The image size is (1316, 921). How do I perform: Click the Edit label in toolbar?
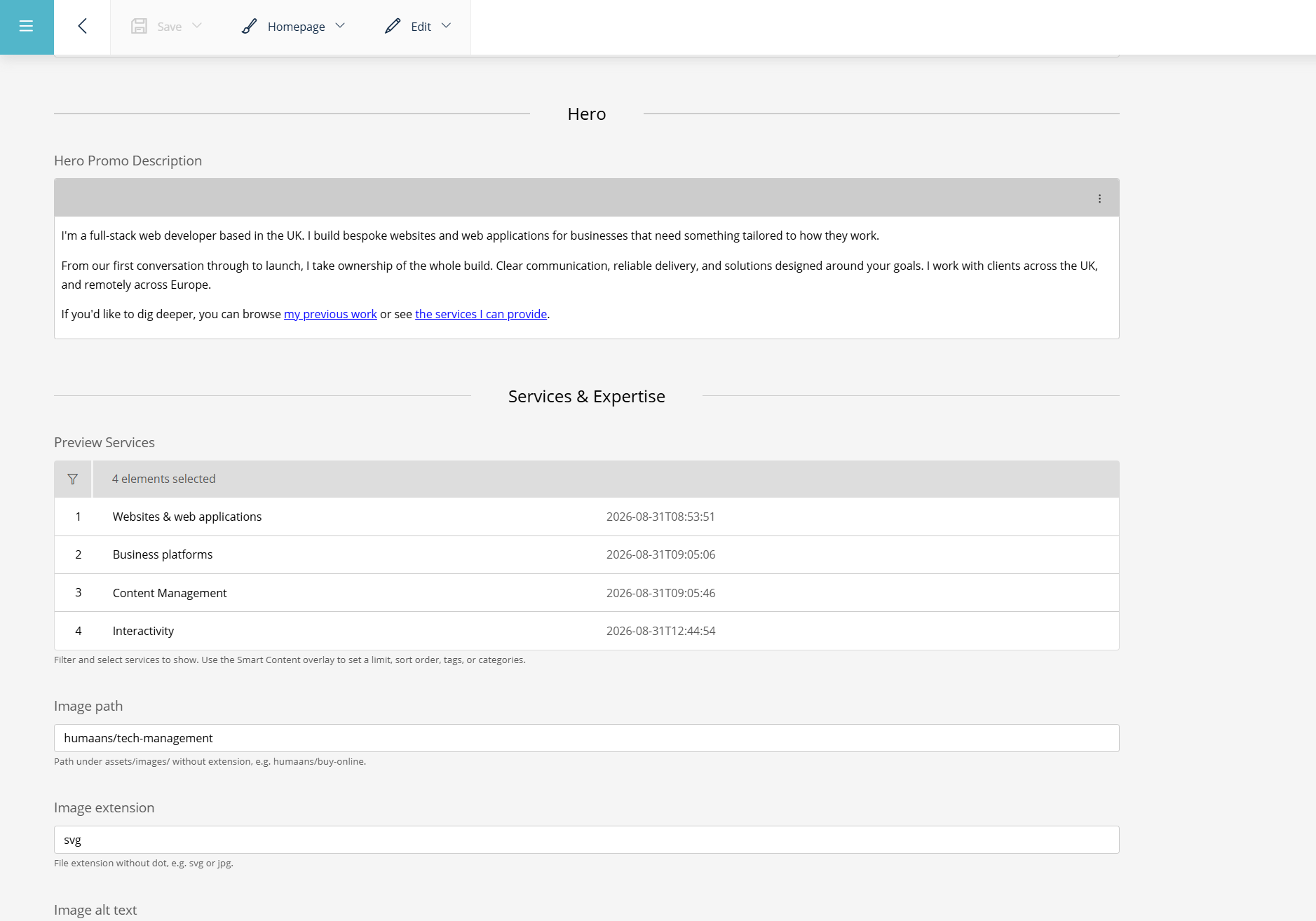click(421, 27)
